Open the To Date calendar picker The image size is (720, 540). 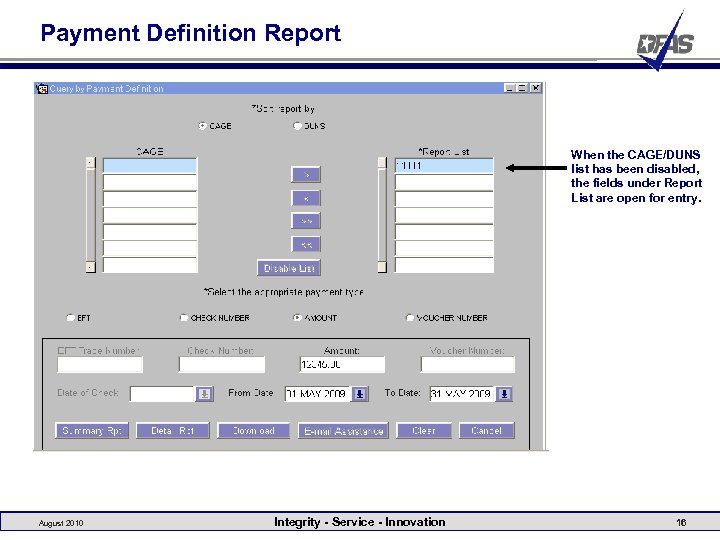click(x=504, y=394)
